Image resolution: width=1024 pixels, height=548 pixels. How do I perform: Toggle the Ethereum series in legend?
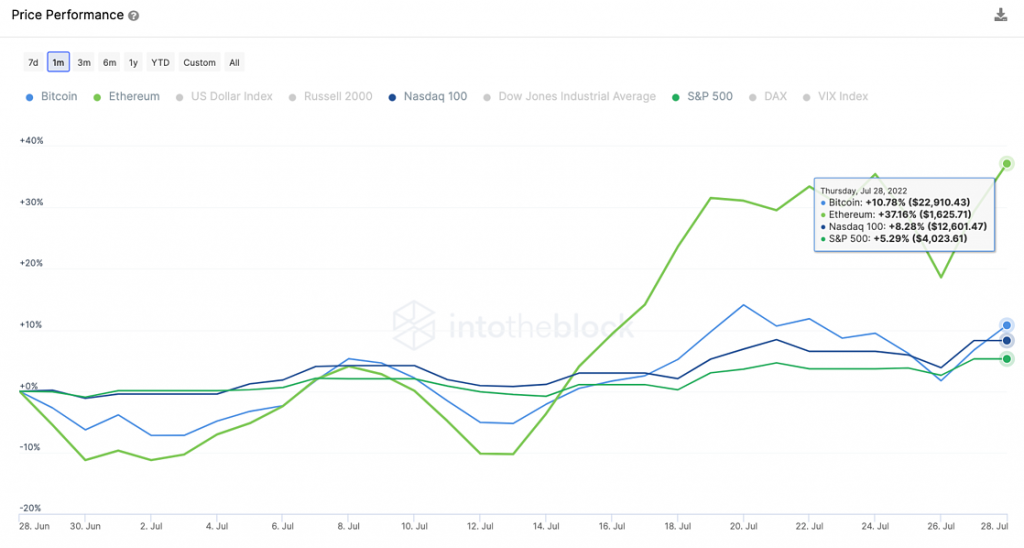127,97
